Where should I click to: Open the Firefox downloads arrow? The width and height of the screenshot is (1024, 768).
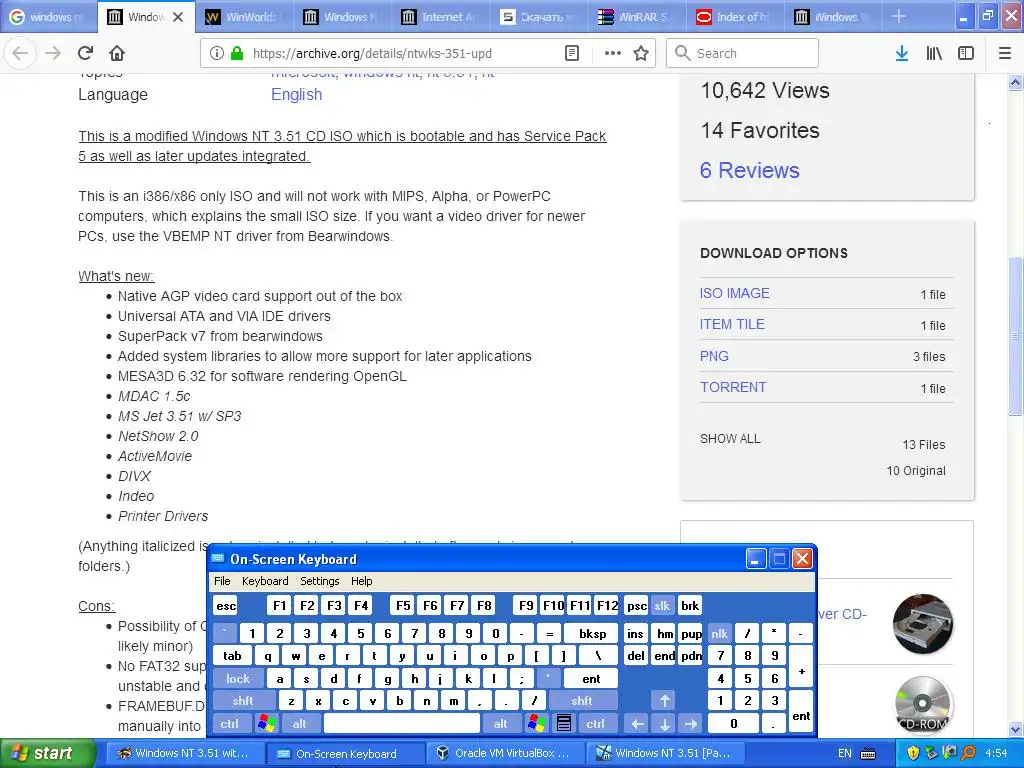pyautogui.click(x=902, y=54)
